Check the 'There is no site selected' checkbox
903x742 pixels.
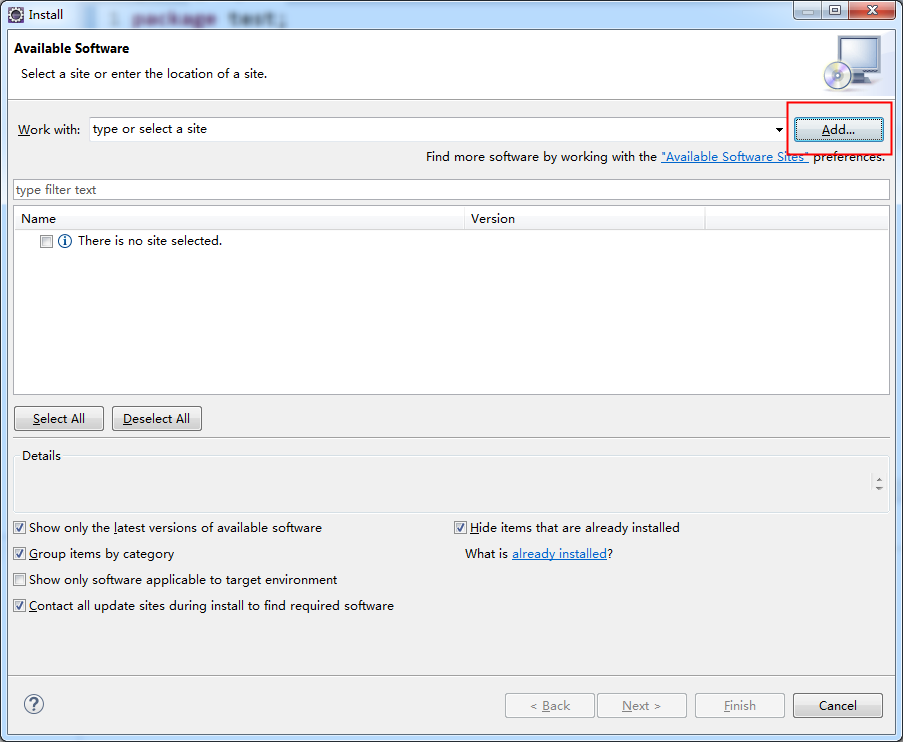tap(46, 241)
